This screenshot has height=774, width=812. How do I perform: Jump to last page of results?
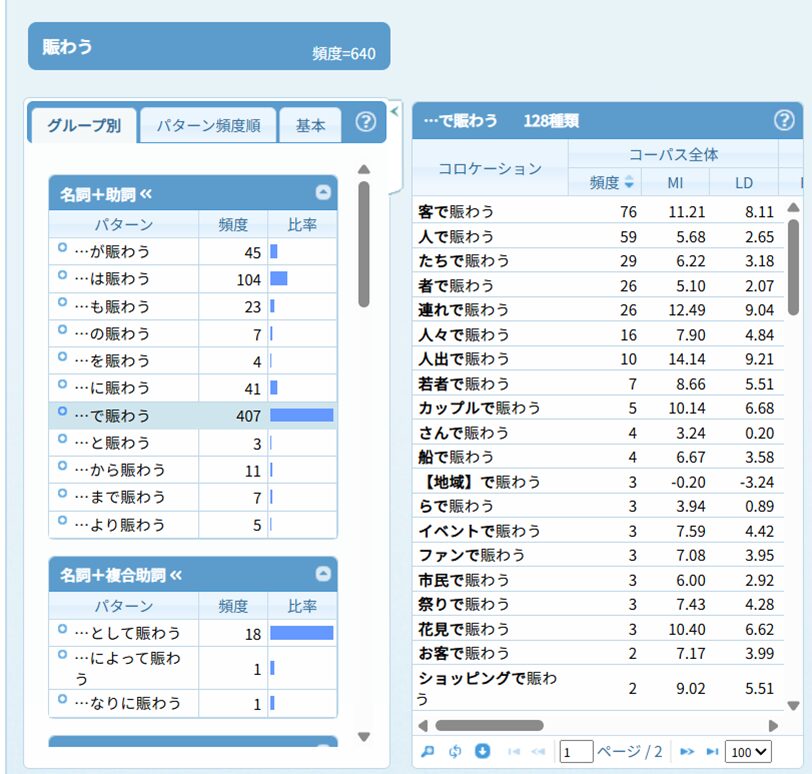pos(712,751)
